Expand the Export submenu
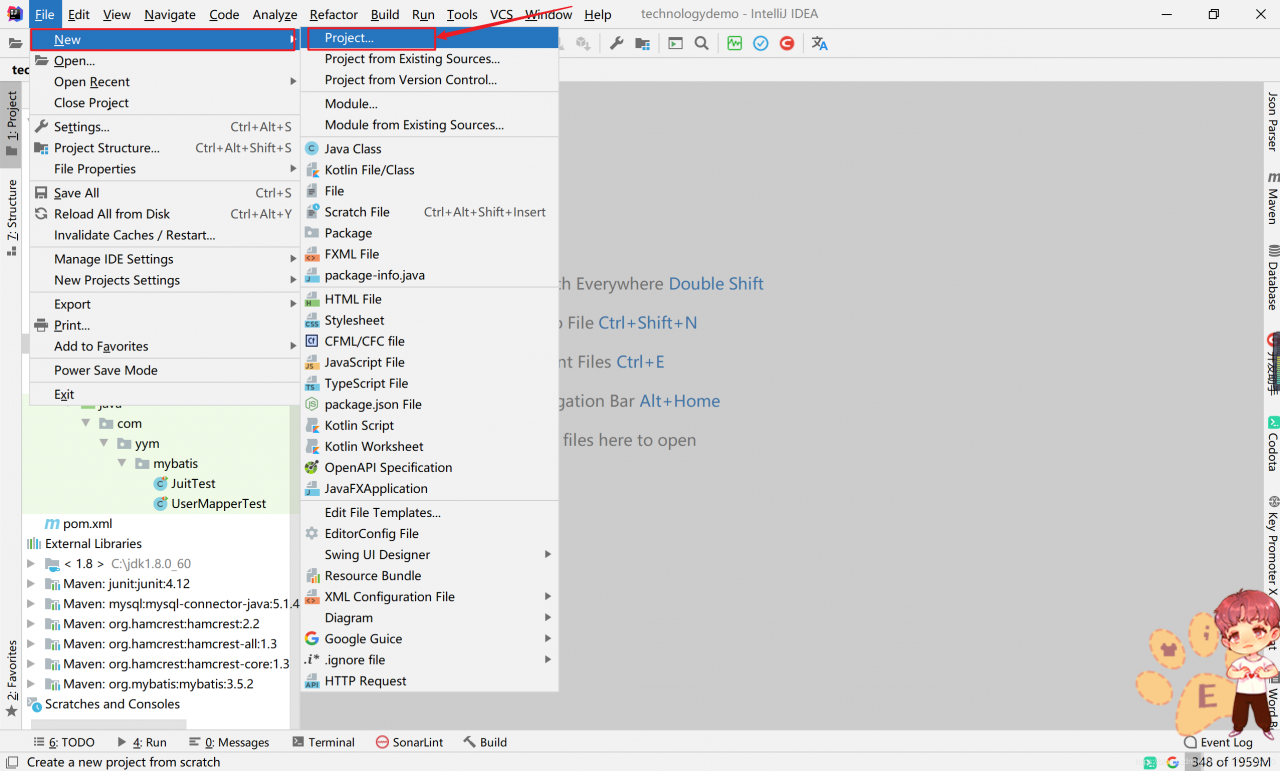The width and height of the screenshot is (1280, 771). (x=165, y=303)
